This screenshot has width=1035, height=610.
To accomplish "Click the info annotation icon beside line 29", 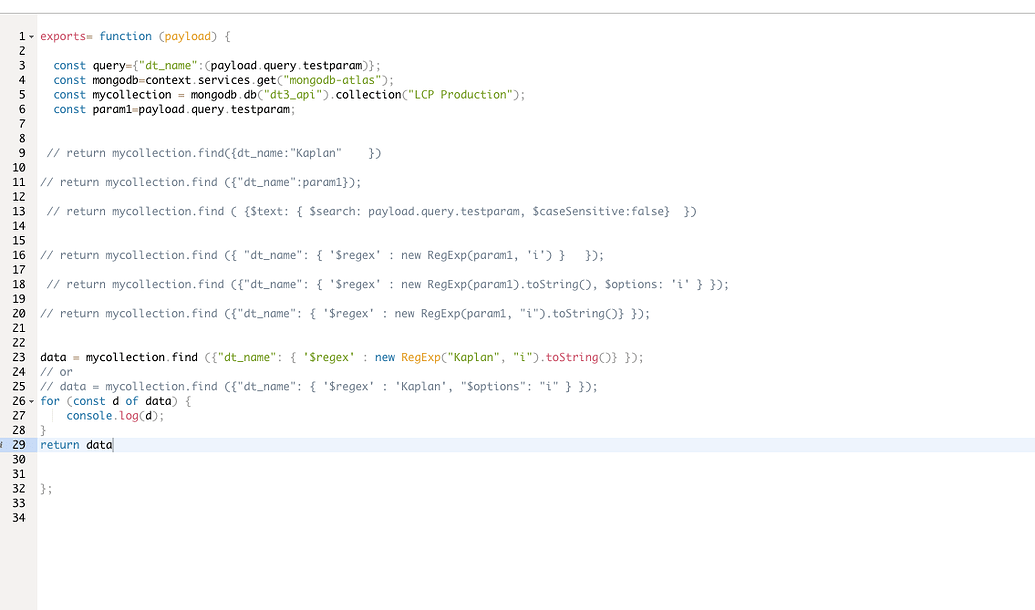I will click(x=3, y=444).
